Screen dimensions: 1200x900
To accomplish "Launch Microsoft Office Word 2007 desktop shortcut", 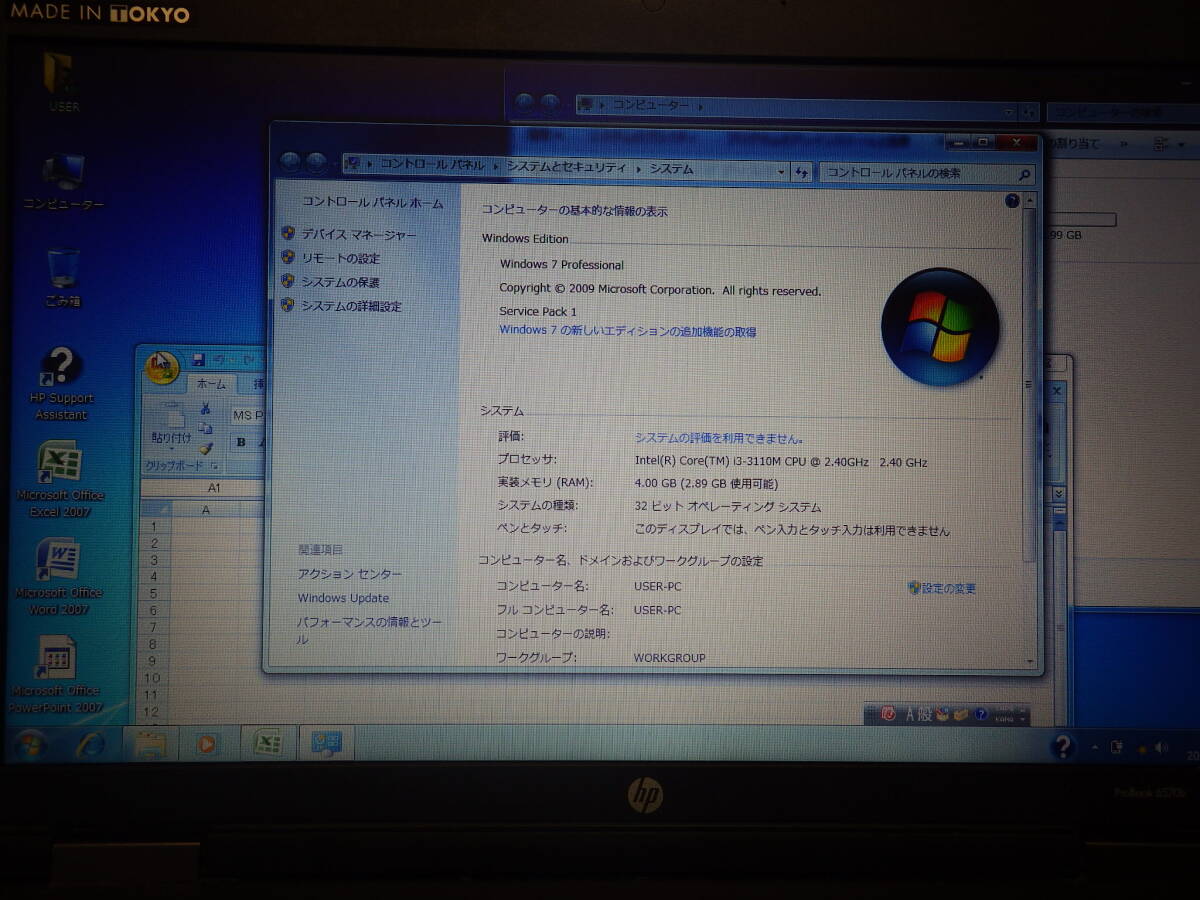I will click(x=59, y=577).
